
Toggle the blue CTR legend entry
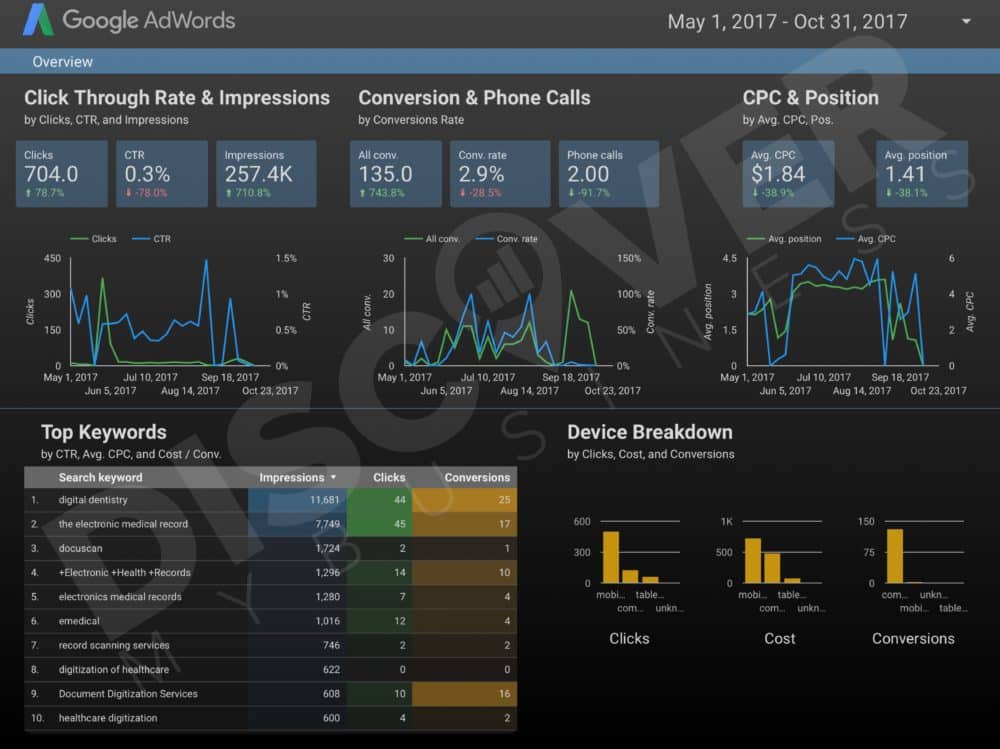click(152, 239)
